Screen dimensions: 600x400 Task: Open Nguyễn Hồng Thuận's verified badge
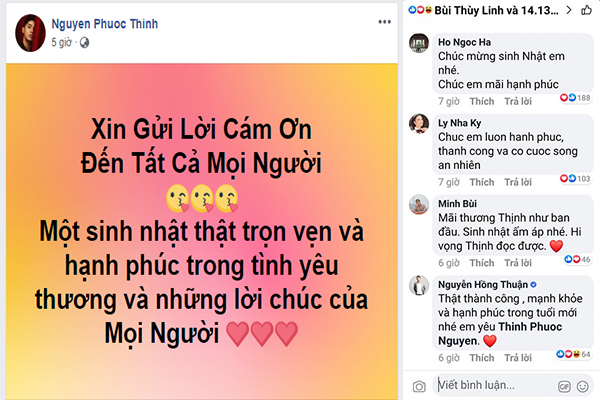[533, 284]
